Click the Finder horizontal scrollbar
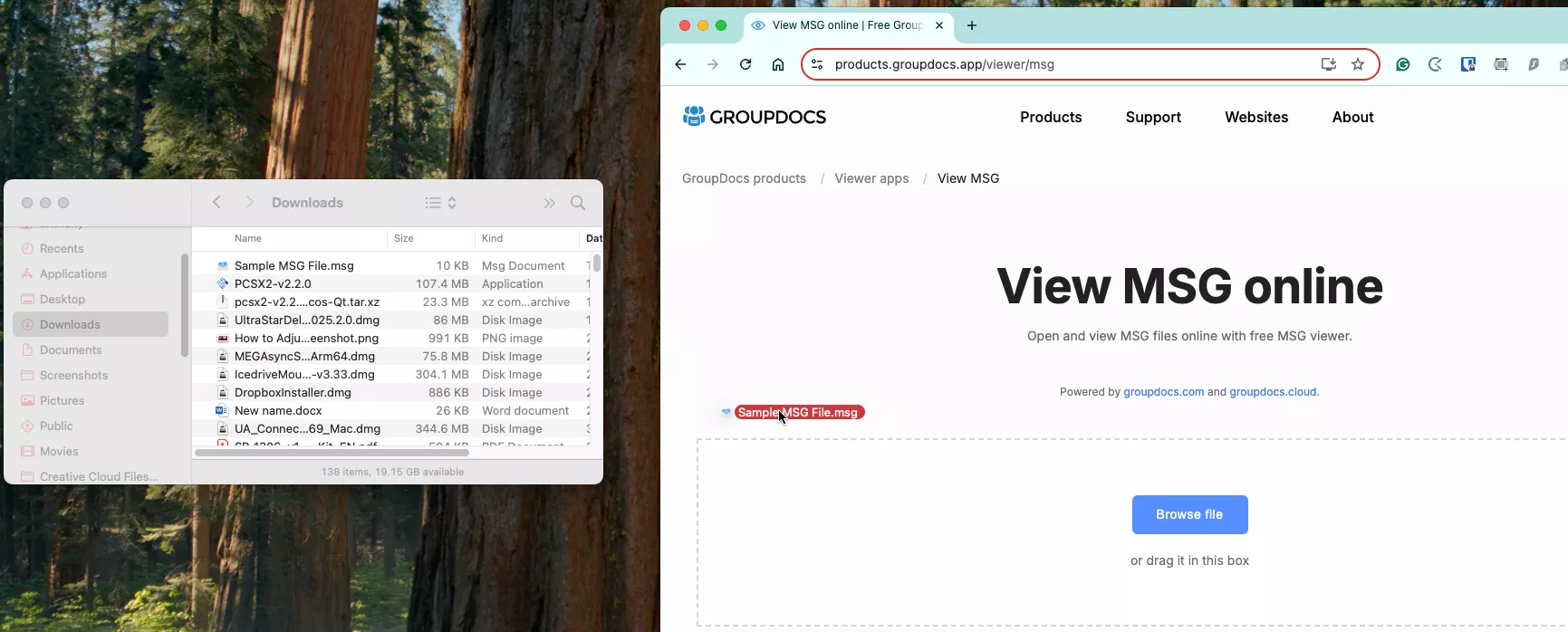1568x632 pixels. click(332, 452)
